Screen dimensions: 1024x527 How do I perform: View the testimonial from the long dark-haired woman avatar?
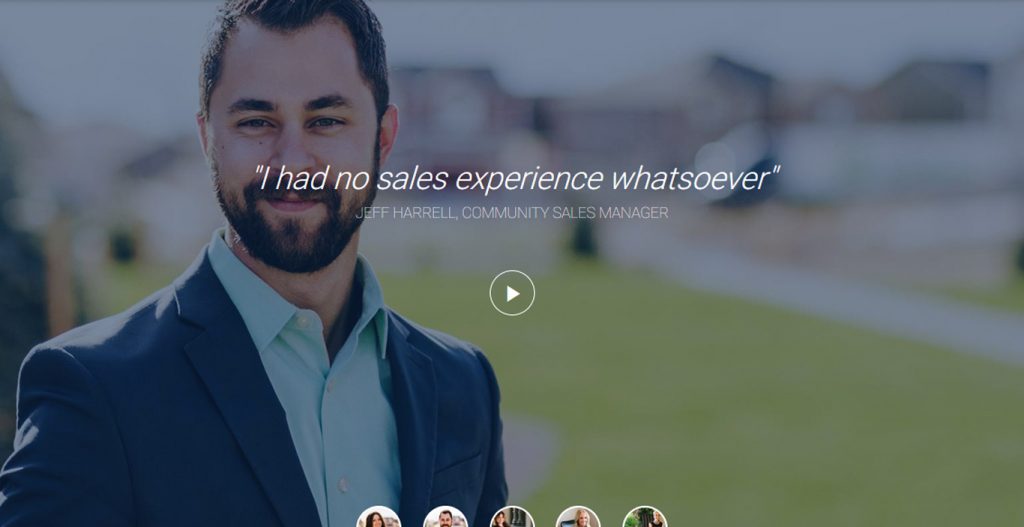click(x=379, y=517)
